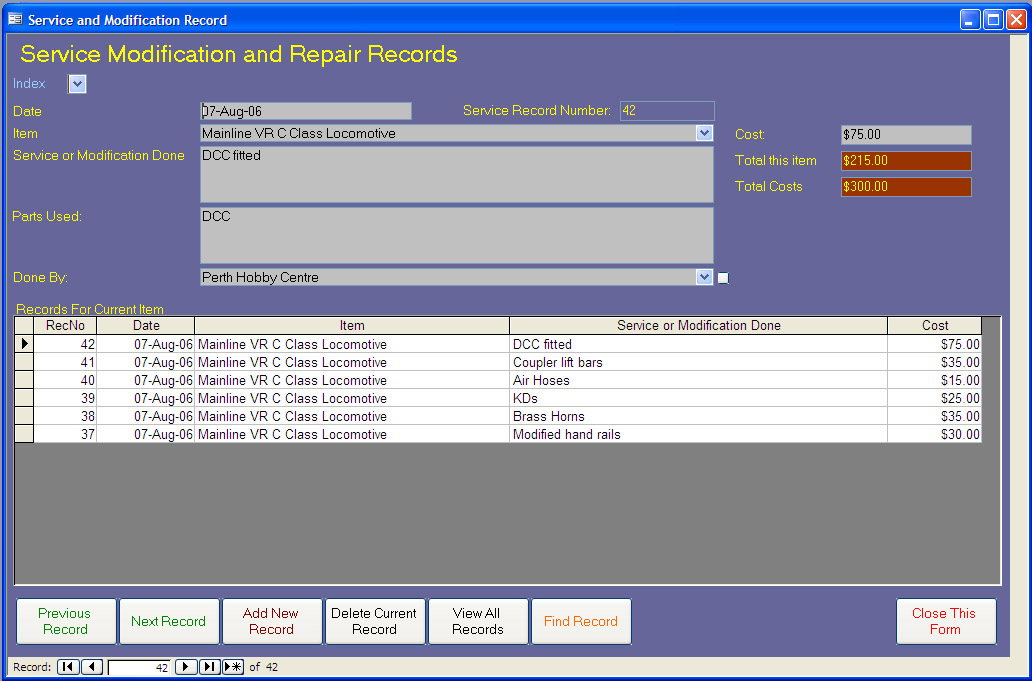Click Delete Current Record button

pyautogui.click(x=375, y=621)
